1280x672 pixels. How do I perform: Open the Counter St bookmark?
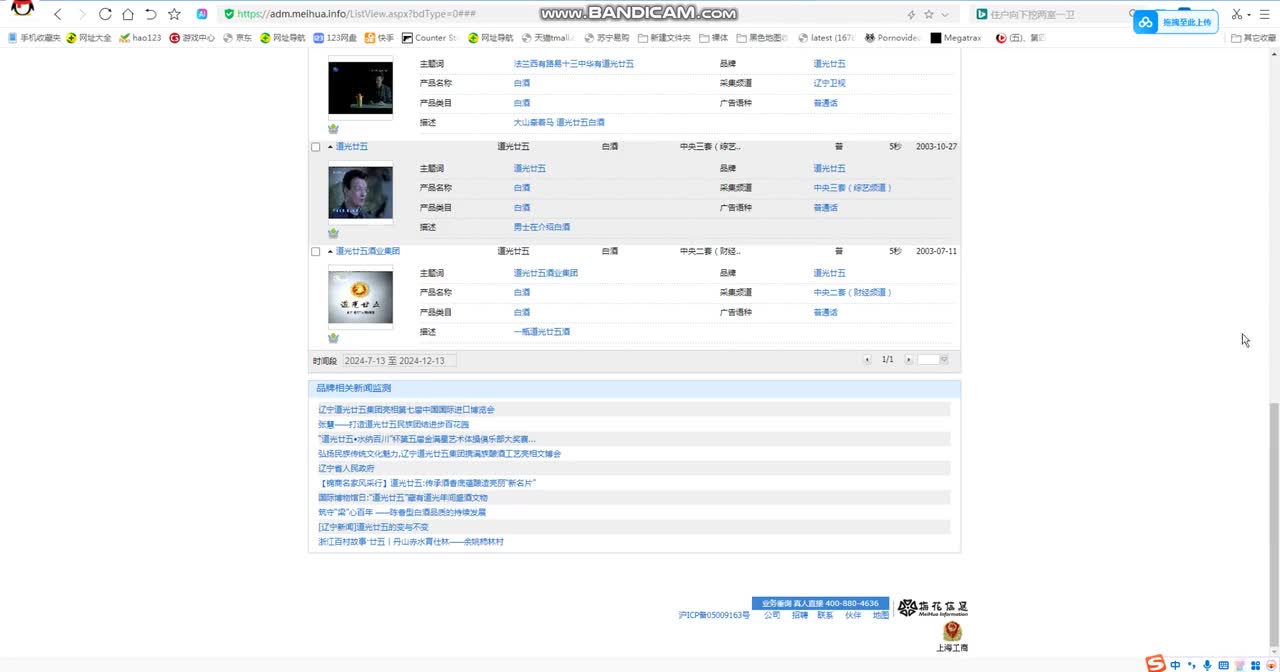pyautogui.click(x=429, y=38)
